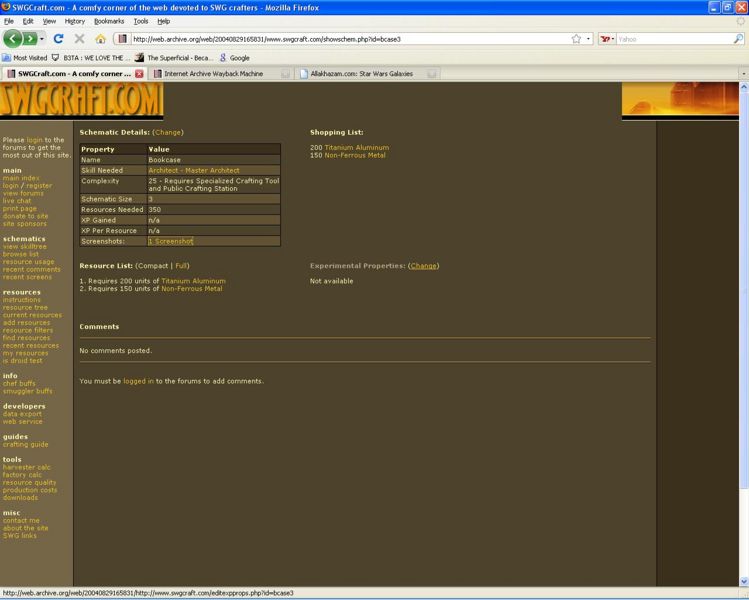Switch to the Allakhazam Star Wars Galaxies tab
The width and height of the screenshot is (749, 600).
point(361,73)
